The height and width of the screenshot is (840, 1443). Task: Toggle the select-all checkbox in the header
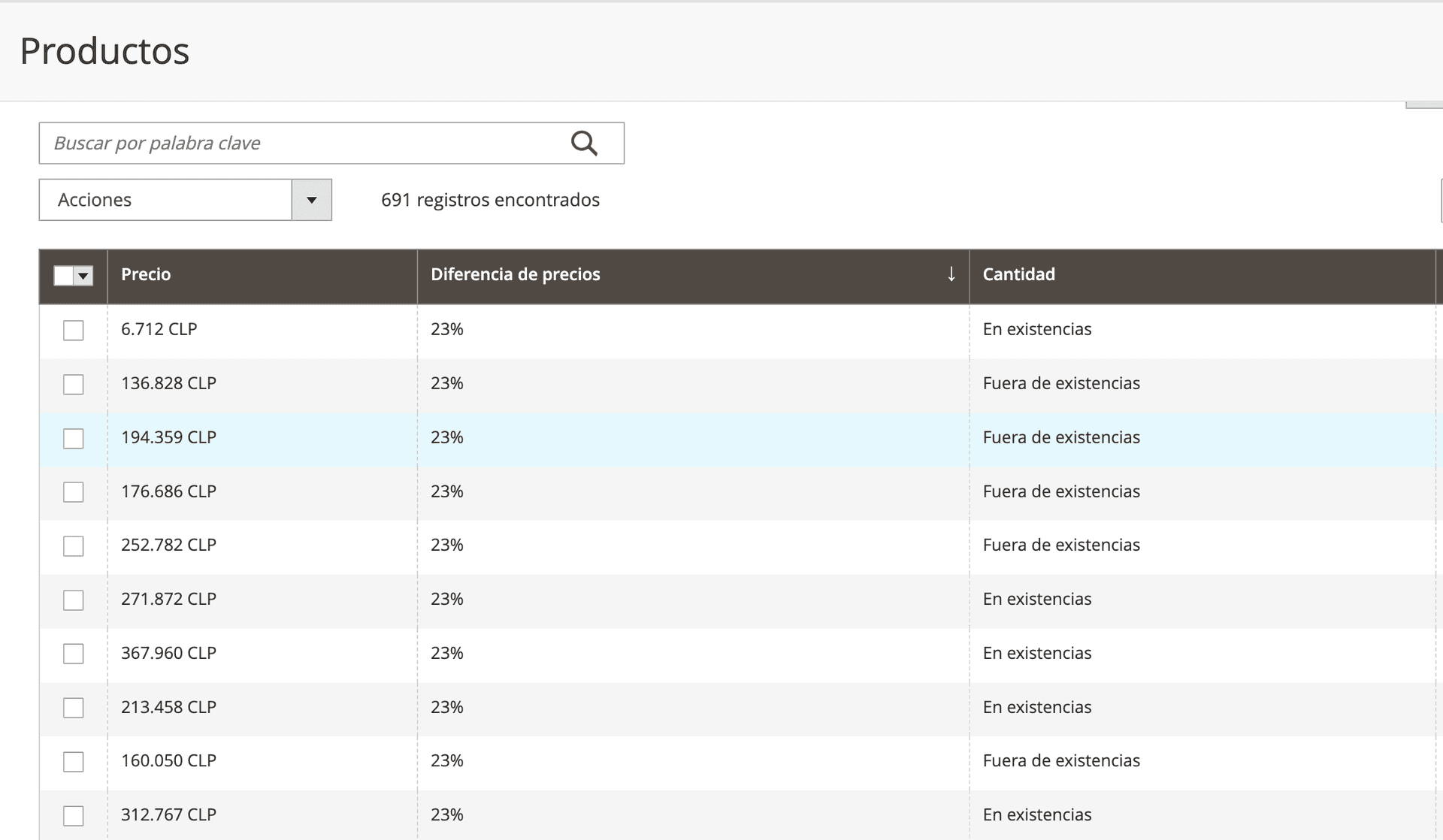65,276
